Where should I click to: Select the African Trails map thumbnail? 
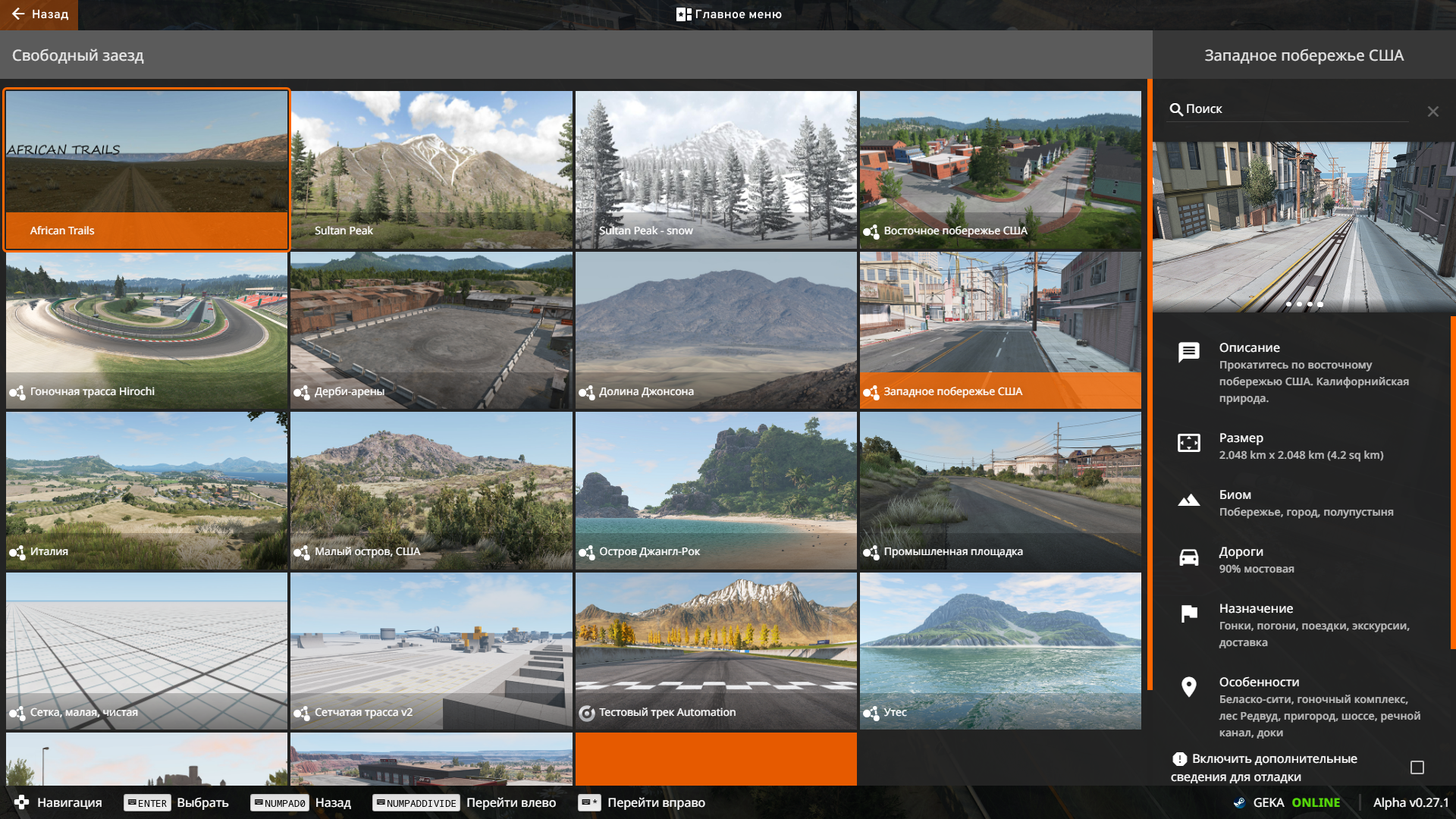tap(146, 169)
